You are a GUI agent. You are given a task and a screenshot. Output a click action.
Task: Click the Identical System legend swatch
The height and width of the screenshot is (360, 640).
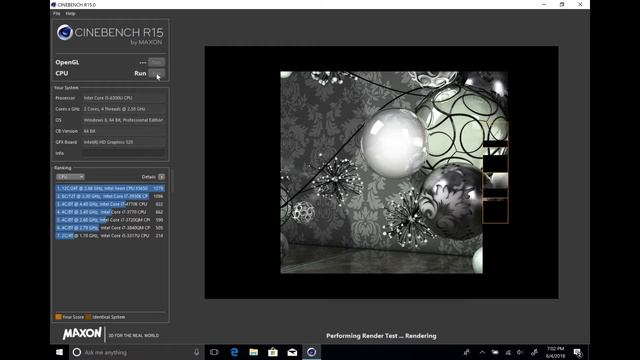[89, 317]
